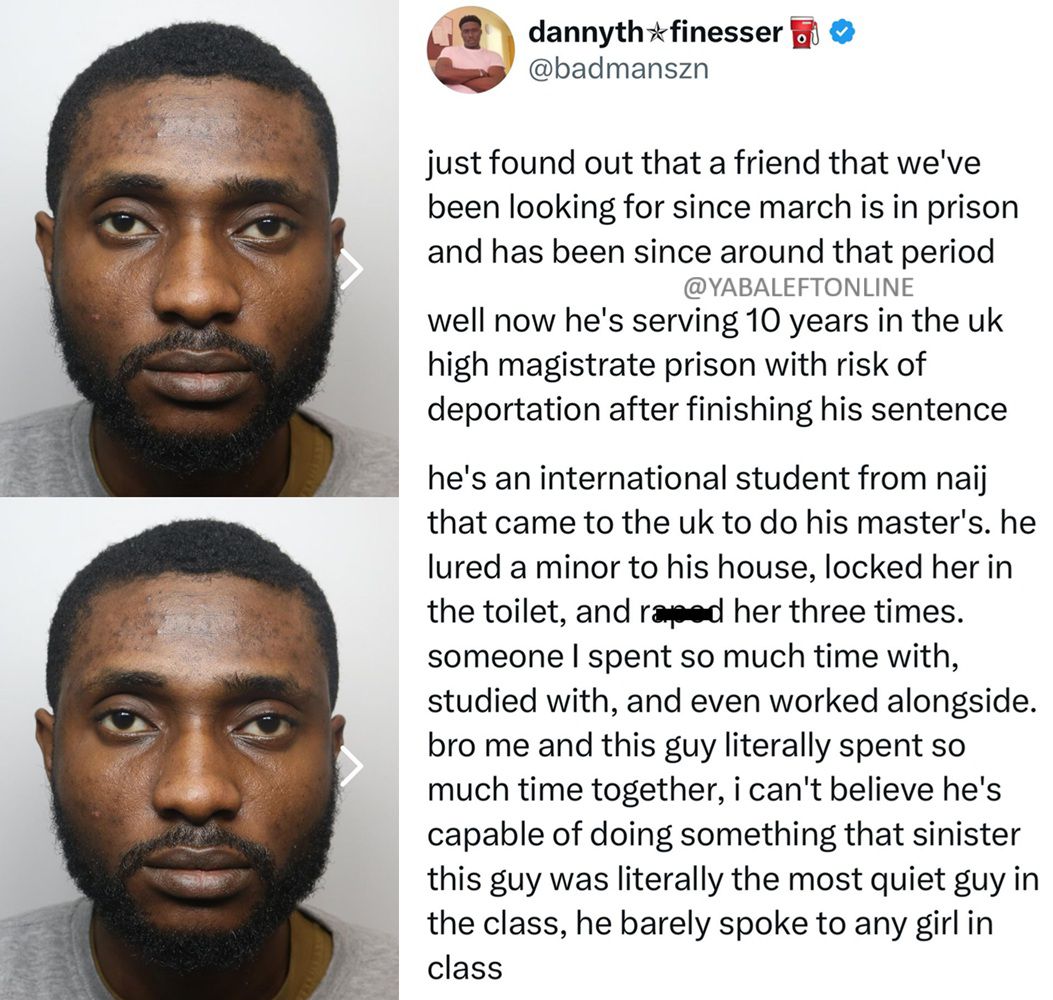Image resolution: width=1053 pixels, height=1000 pixels.
Task: Advance the bottom photo with its chevron arrow
Action: 351,766
